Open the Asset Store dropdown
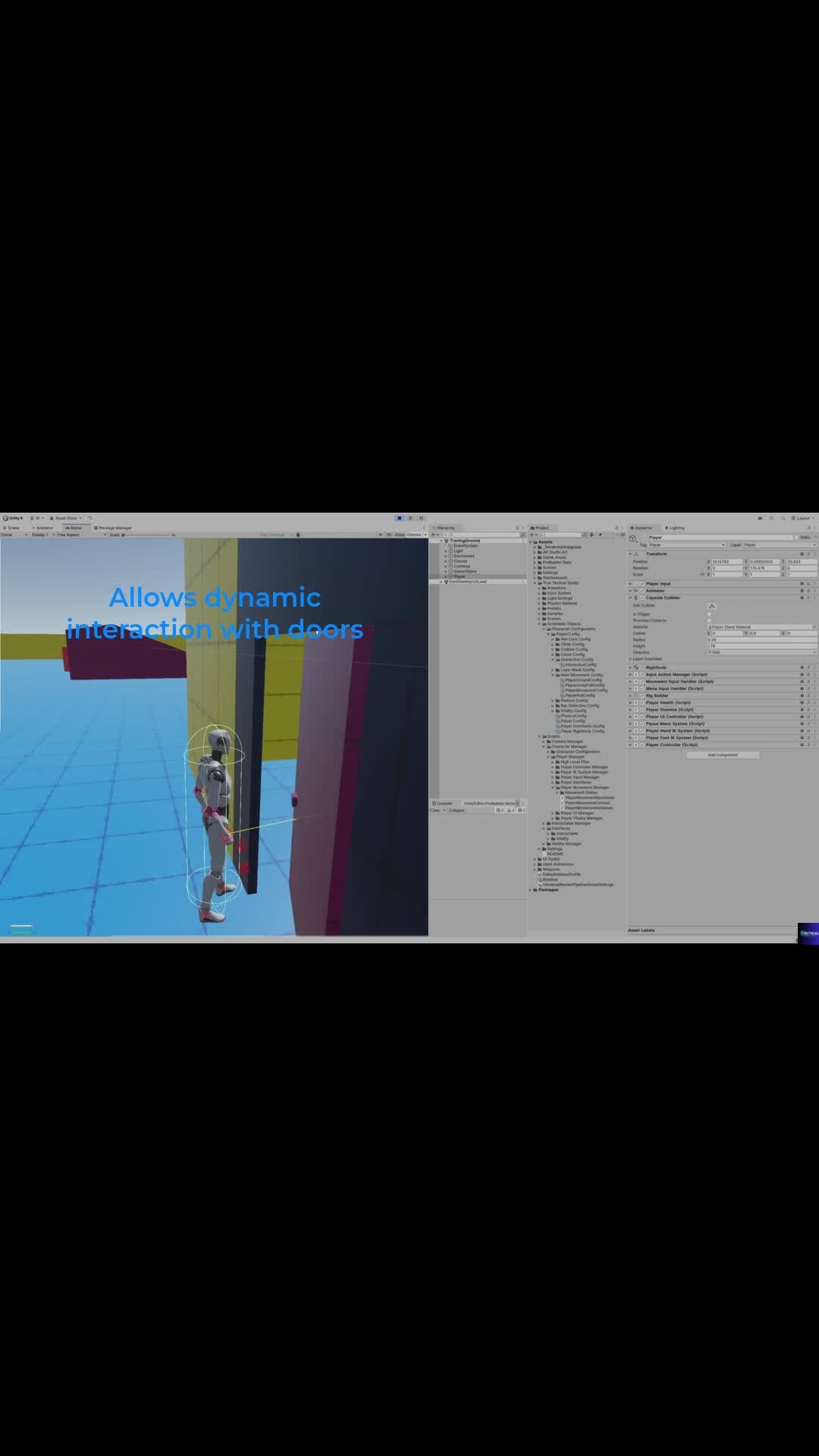Viewport: 819px width, 1456px height. (66, 518)
